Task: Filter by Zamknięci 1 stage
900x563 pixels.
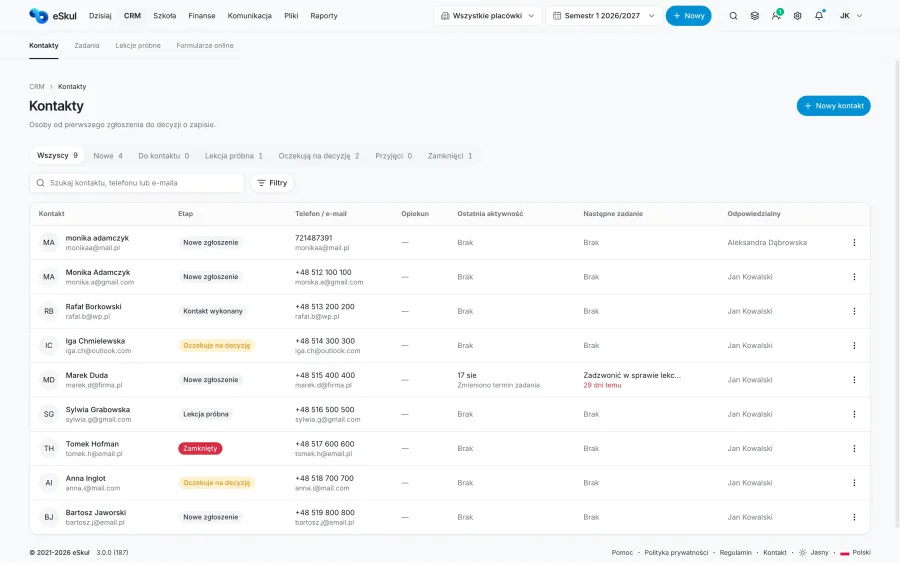Action: coord(450,156)
